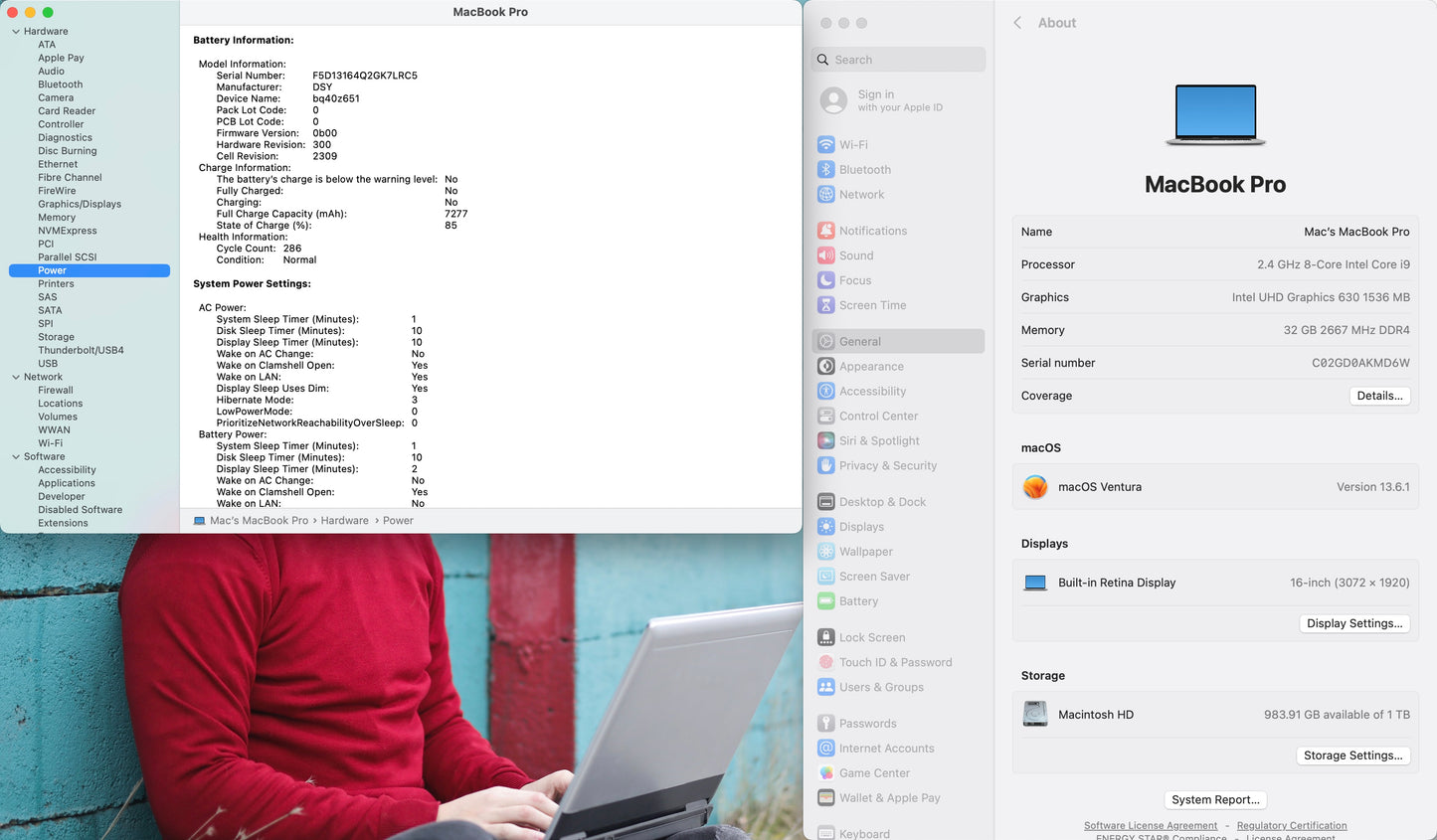Open Notifications settings icon

[825, 231]
